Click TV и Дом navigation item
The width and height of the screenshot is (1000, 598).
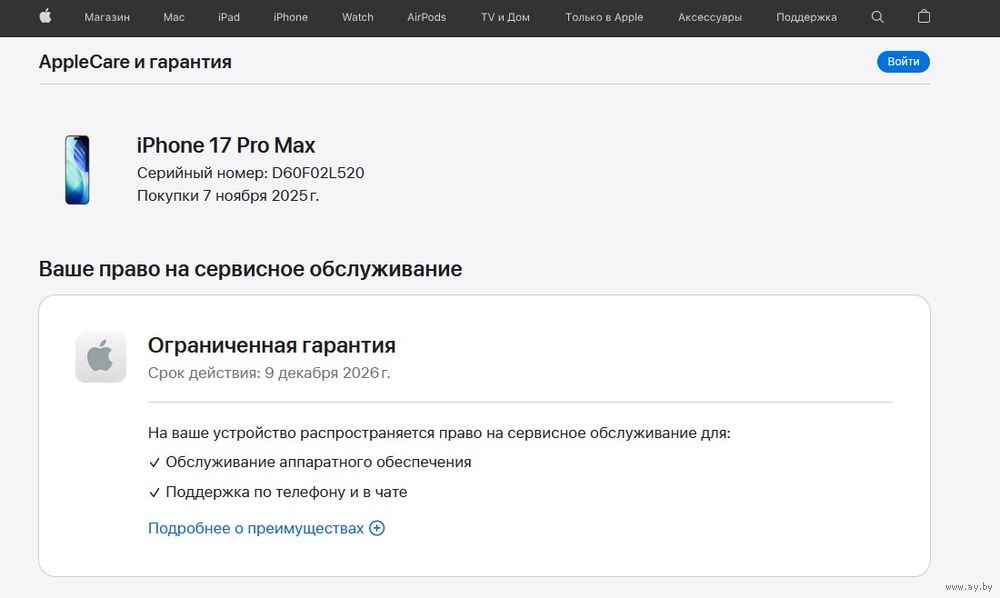(505, 17)
